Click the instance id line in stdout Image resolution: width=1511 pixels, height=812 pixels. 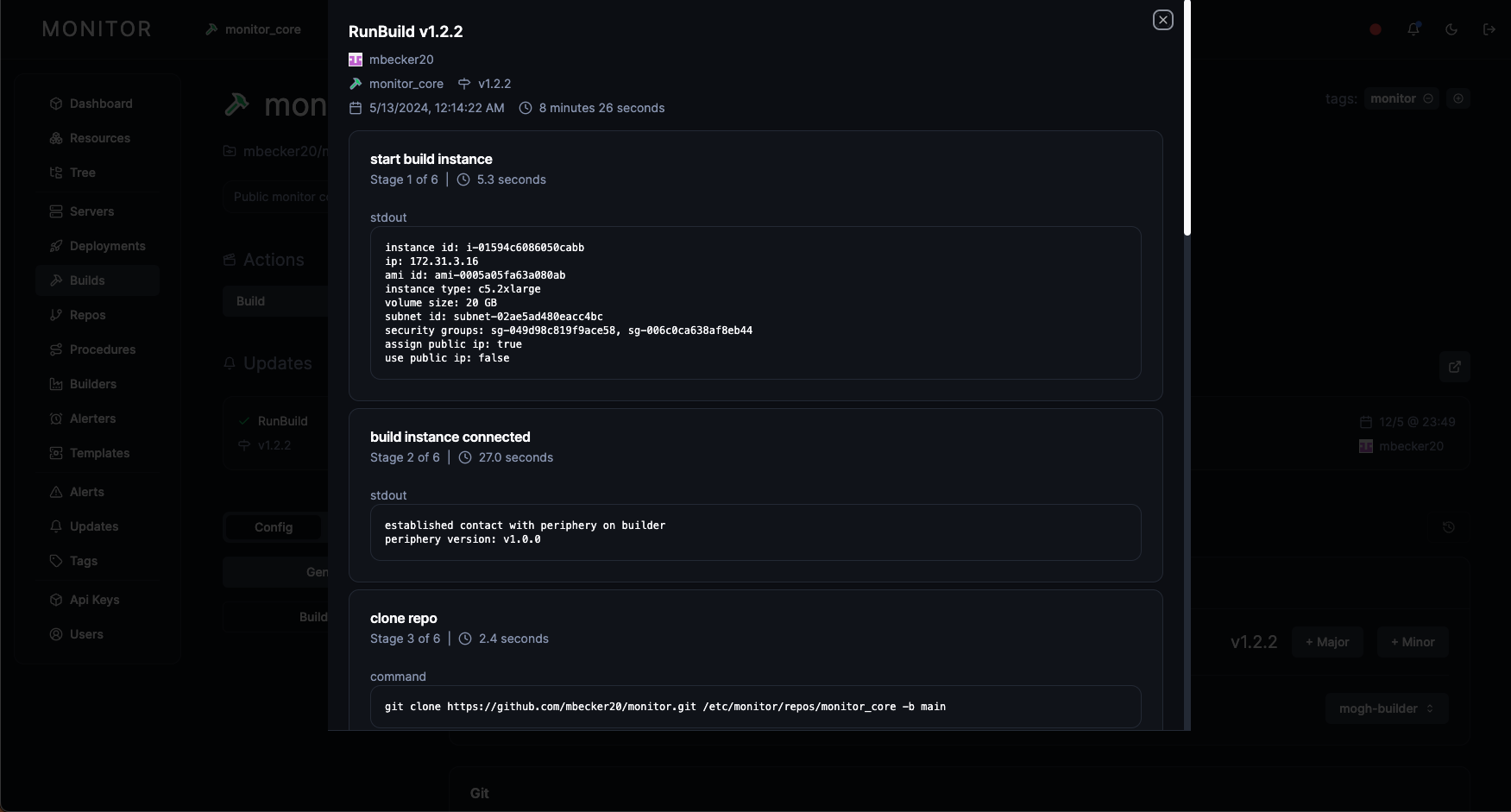tap(484, 248)
